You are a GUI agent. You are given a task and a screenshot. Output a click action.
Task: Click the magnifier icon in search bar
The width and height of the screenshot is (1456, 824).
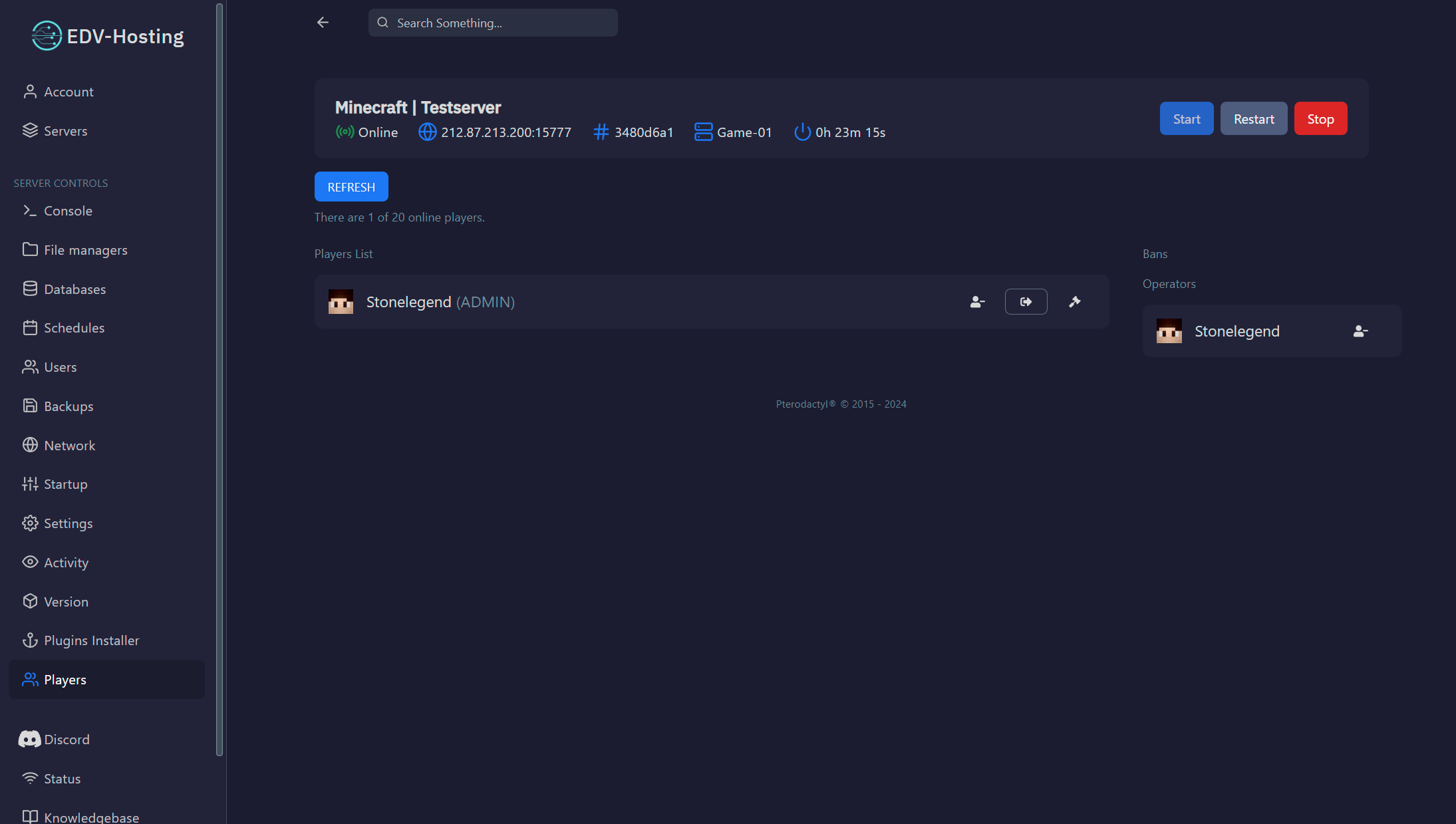[x=382, y=23]
